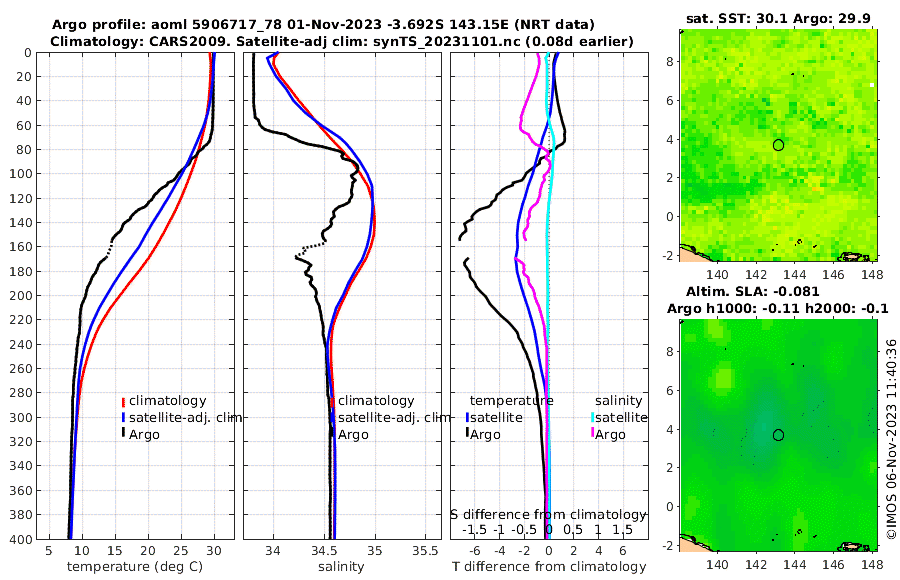The width and height of the screenshot is (900, 580).
Task: Click the Climatology CARS2009 subtitle line
Action: click(342, 41)
